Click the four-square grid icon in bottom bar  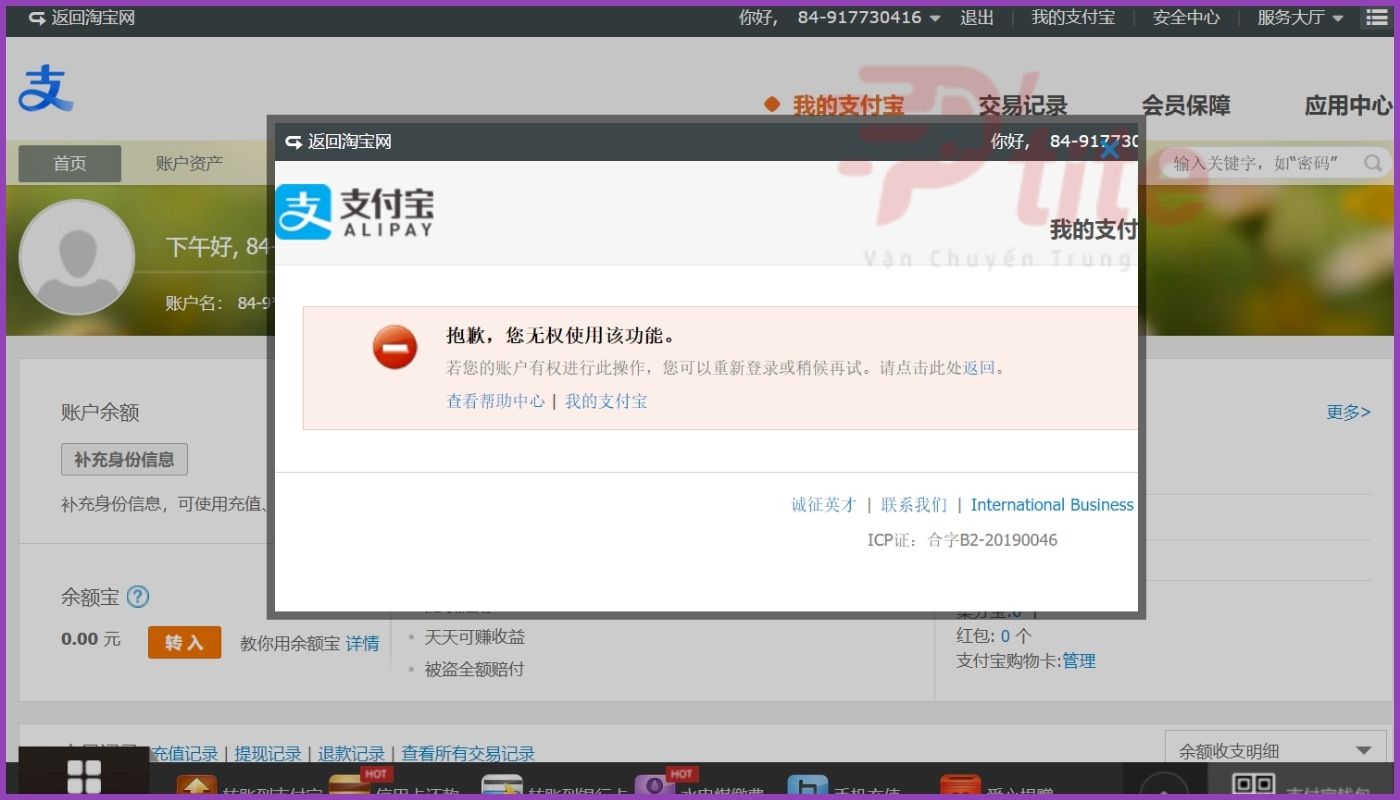[x=84, y=777]
